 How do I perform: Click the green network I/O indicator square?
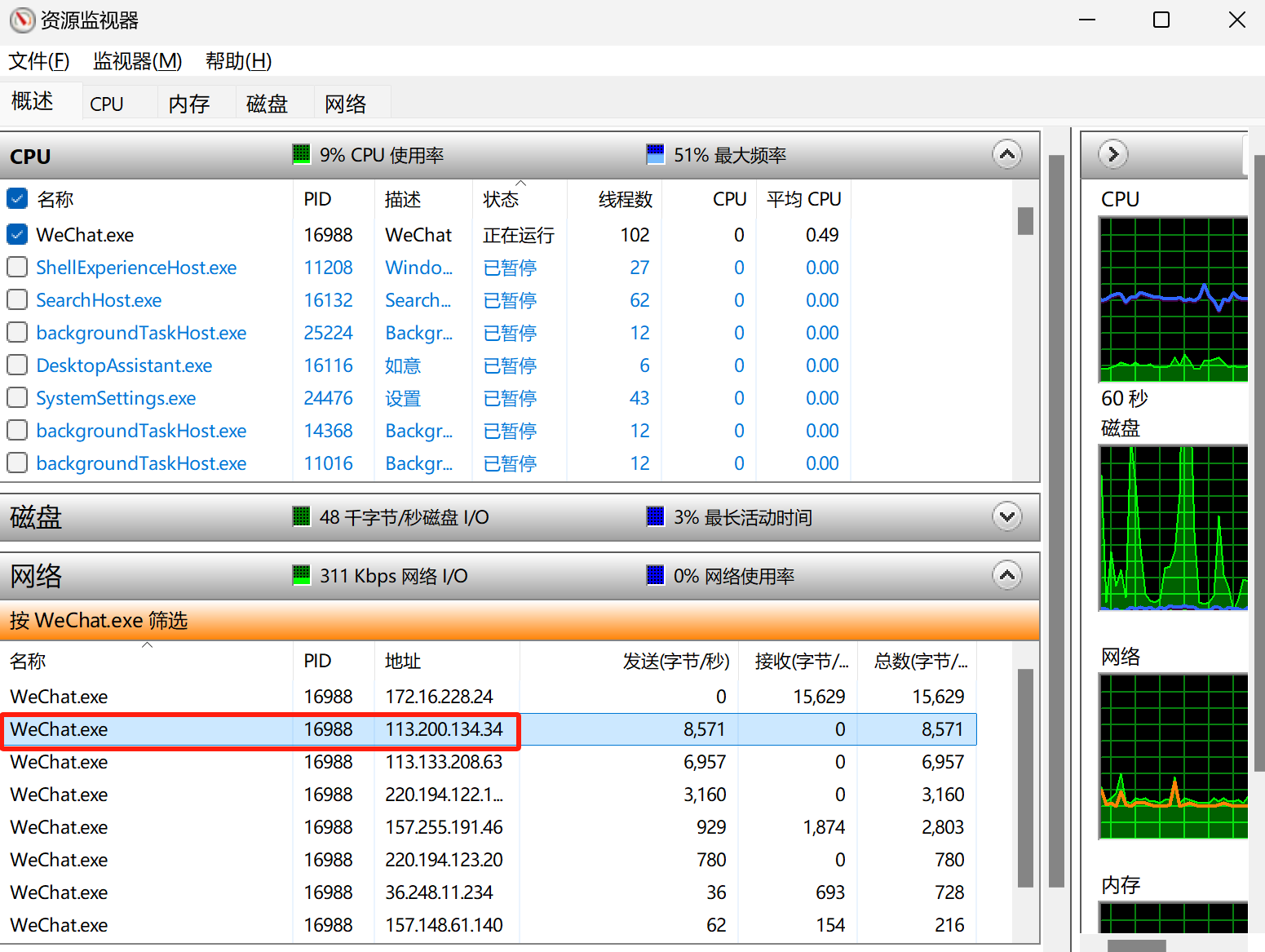(301, 575)
